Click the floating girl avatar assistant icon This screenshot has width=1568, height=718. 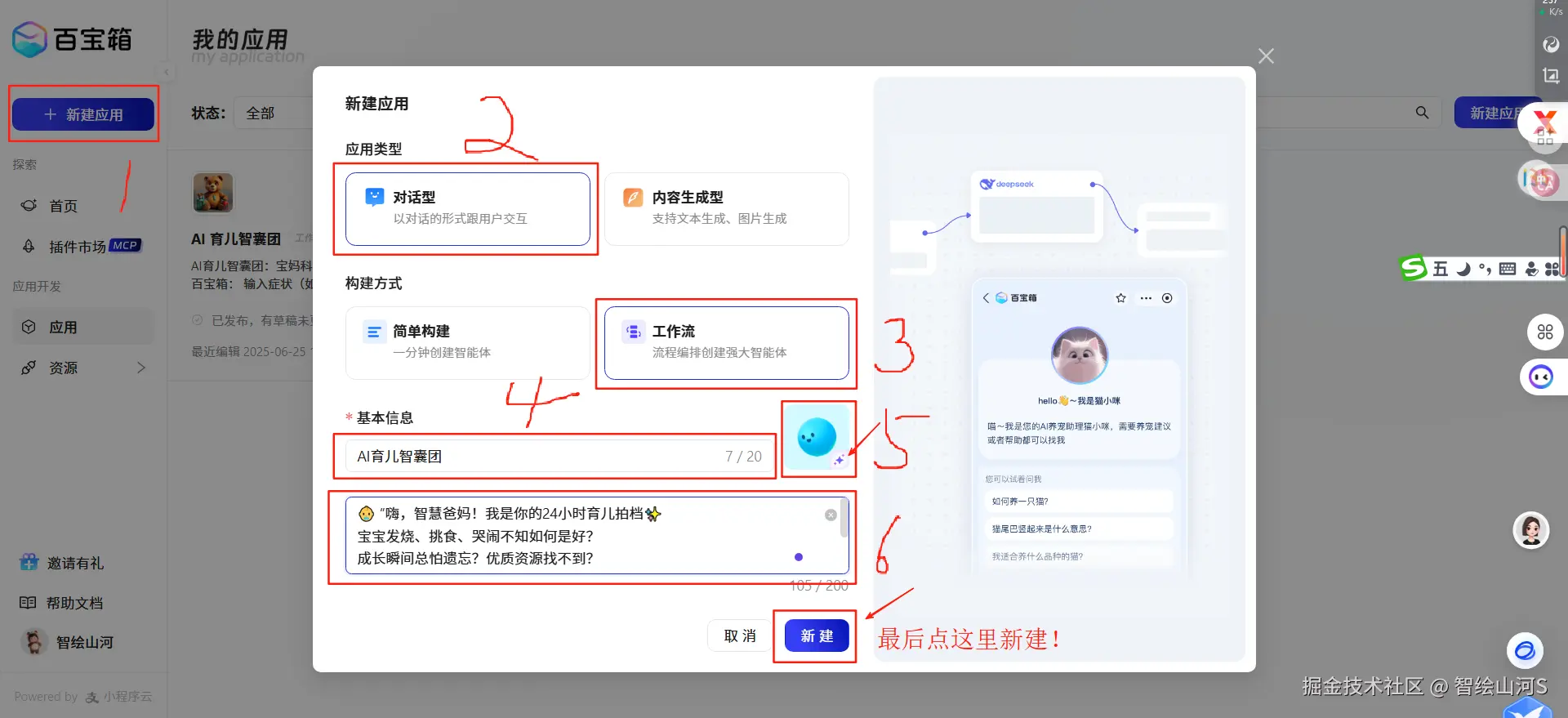(1531, 530)
